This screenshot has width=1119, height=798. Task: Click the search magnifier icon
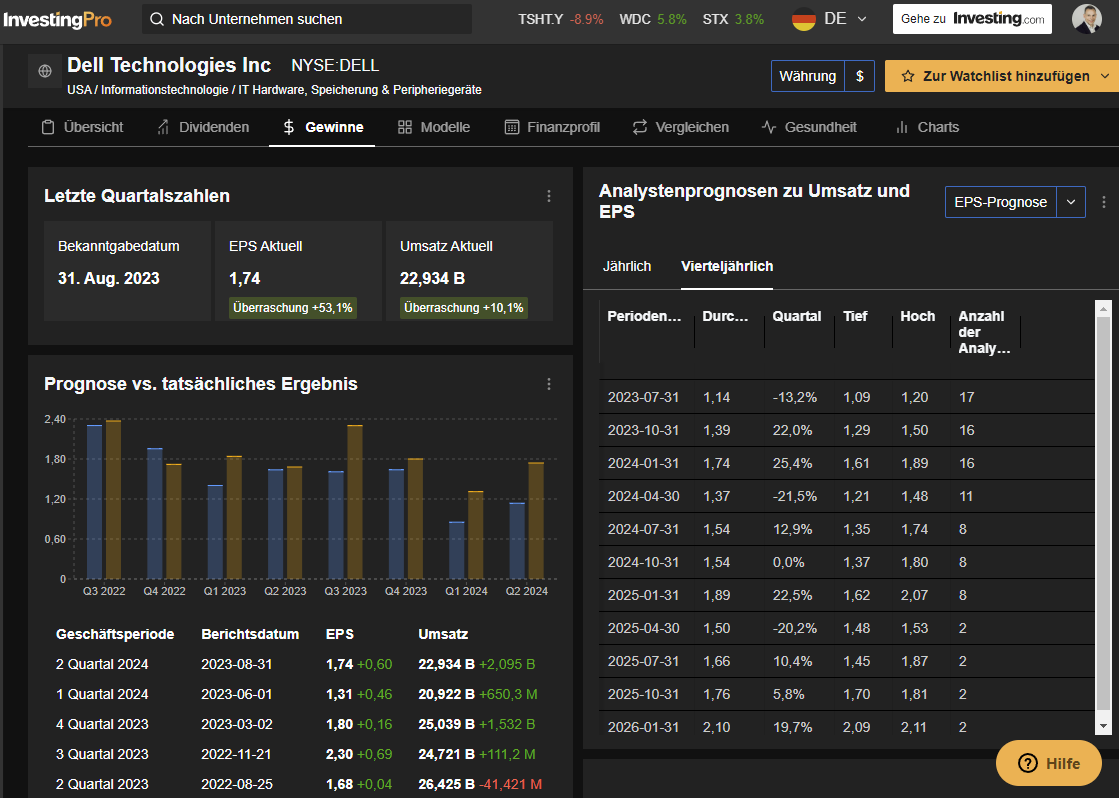tap(158, 19)
